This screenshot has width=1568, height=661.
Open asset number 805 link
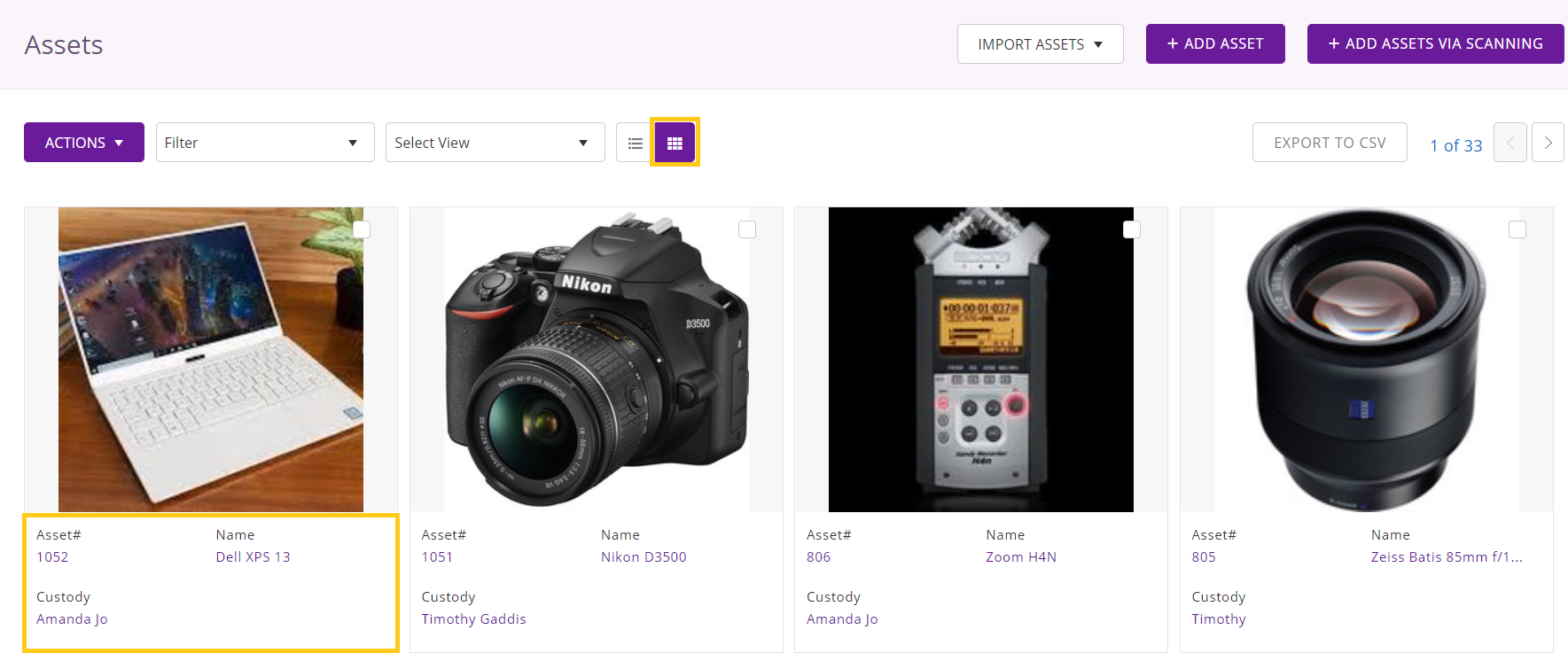click(1204, 557)
